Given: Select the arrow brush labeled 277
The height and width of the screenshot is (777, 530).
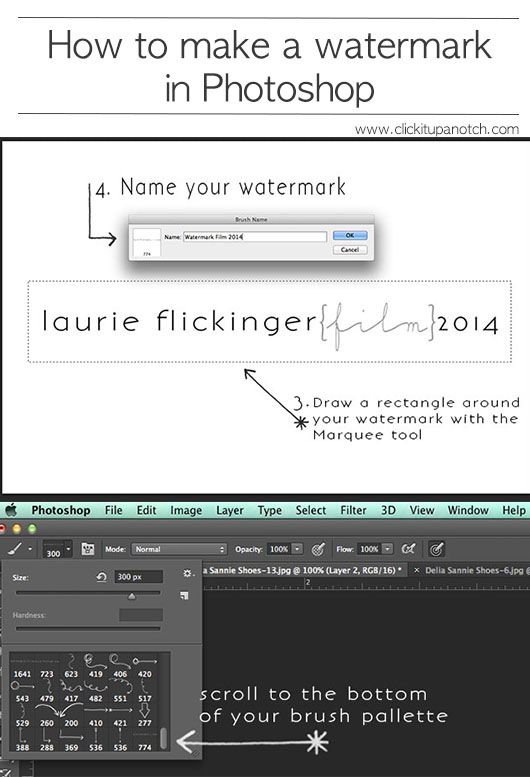Looking at the screenshot, I should 145,714.
